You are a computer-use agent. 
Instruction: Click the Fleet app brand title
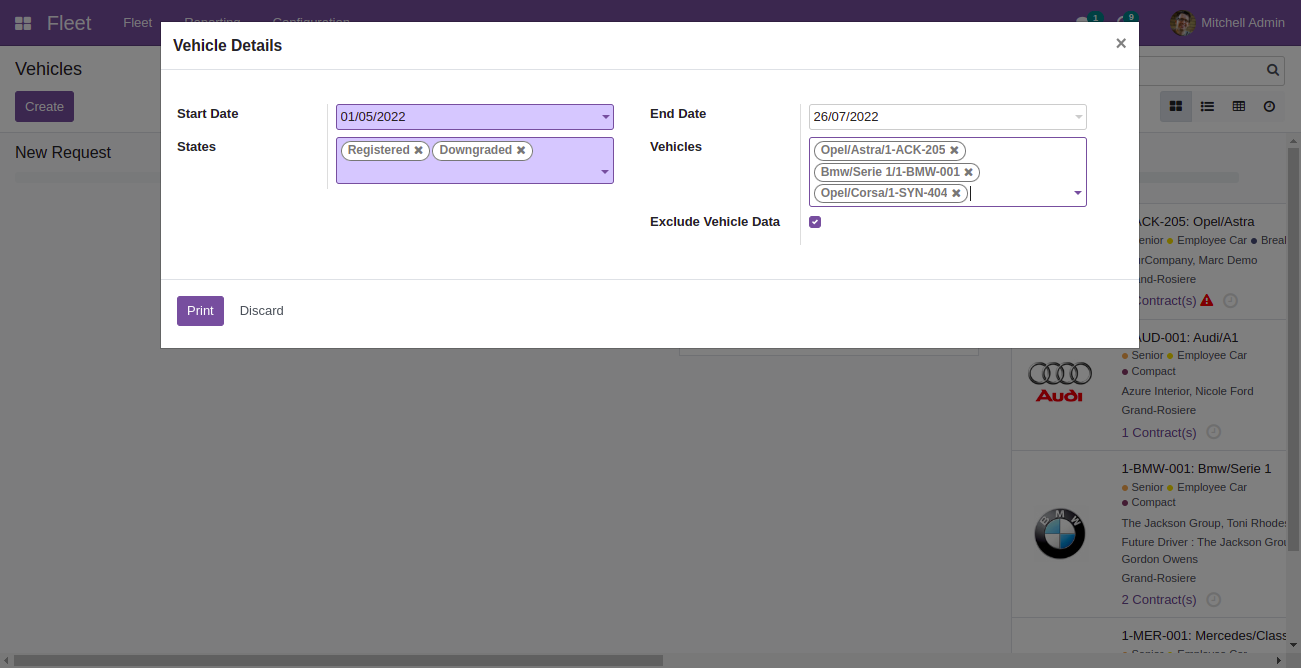point(69,23)
